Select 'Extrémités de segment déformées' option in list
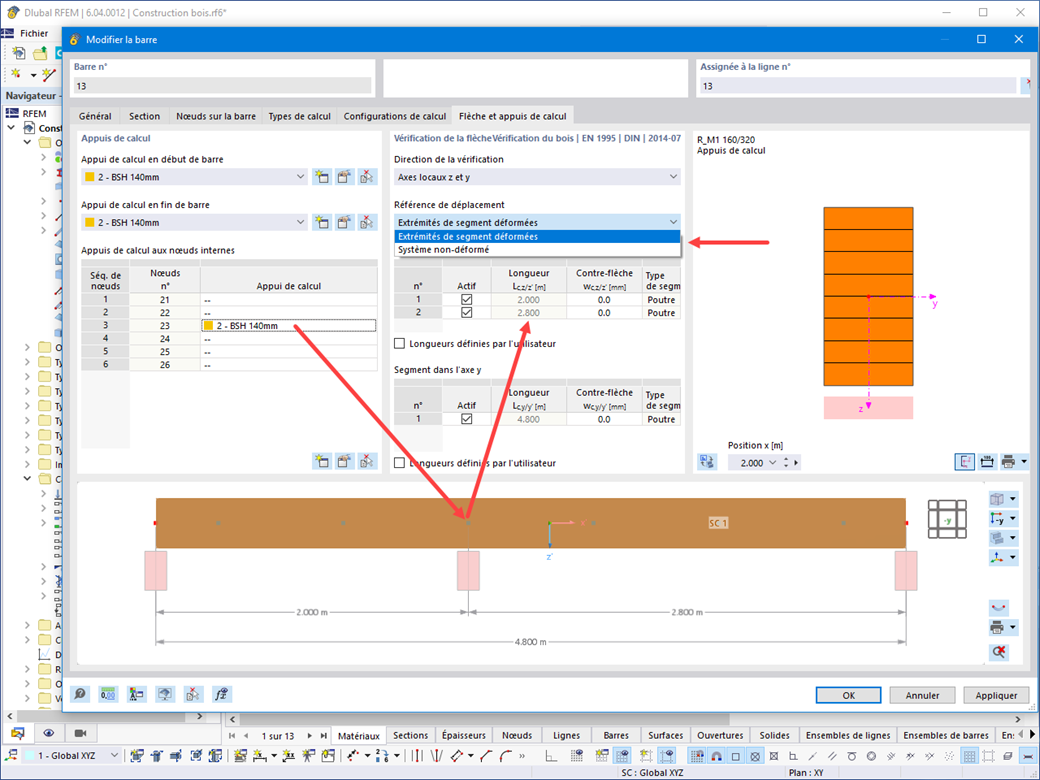The width and height of the screenshot is (1040, 780). pyautogui.click(x=537, y=237)
